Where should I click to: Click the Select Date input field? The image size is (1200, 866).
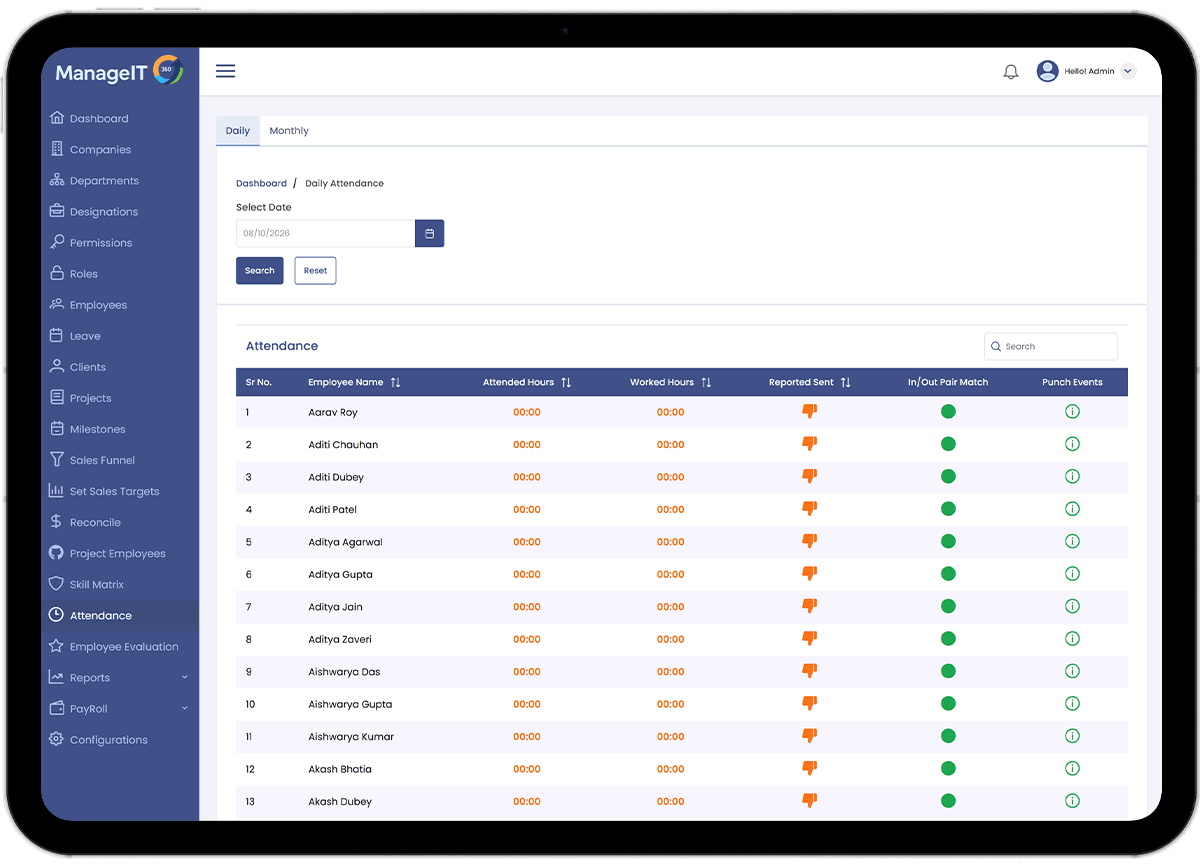click(x=326, y=233)
